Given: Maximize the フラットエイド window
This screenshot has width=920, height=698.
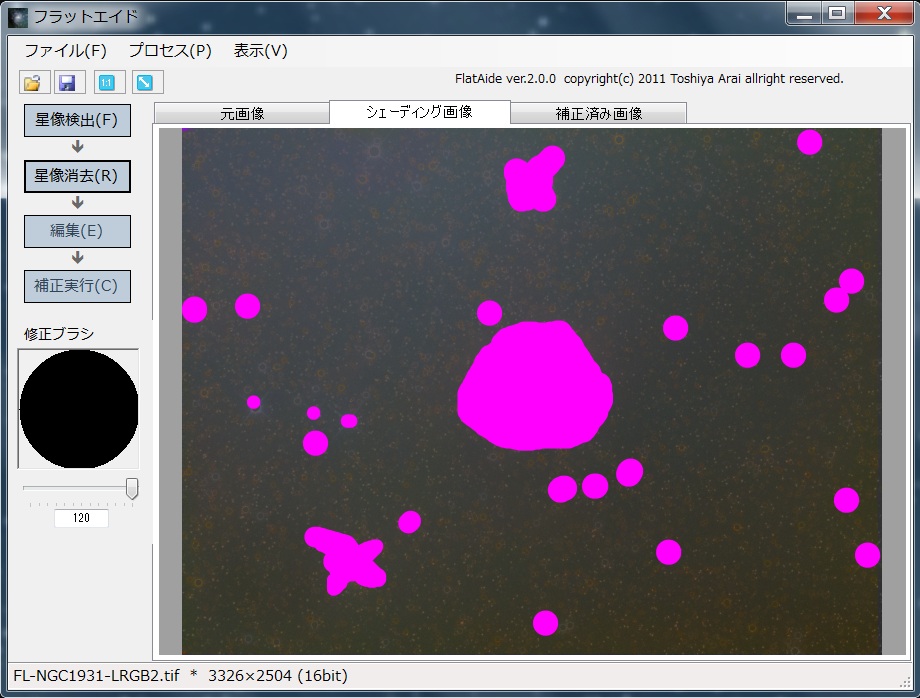Looking at the screenshot, I should 837,13.
